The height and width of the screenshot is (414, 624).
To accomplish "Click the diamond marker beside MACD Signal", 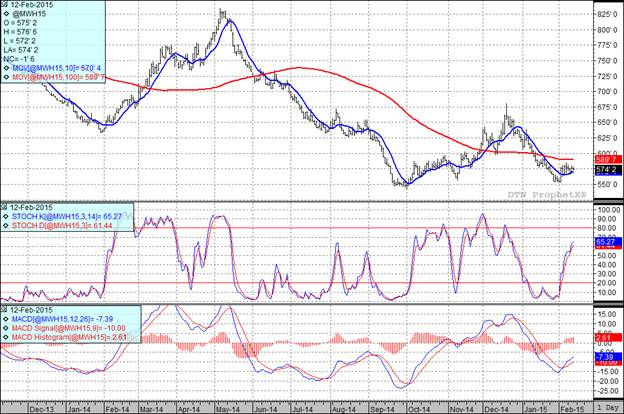I will [x=6, y=328].
